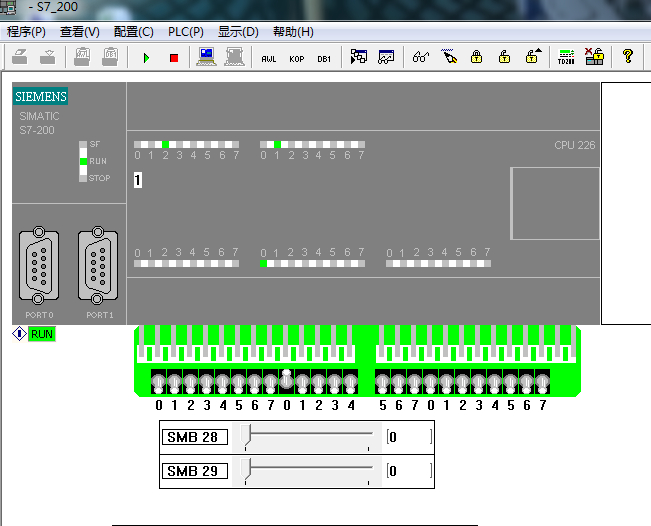Screen dimensions: 651x526
Task: Click the SMB 28 label box
Action: coord(195,437)
